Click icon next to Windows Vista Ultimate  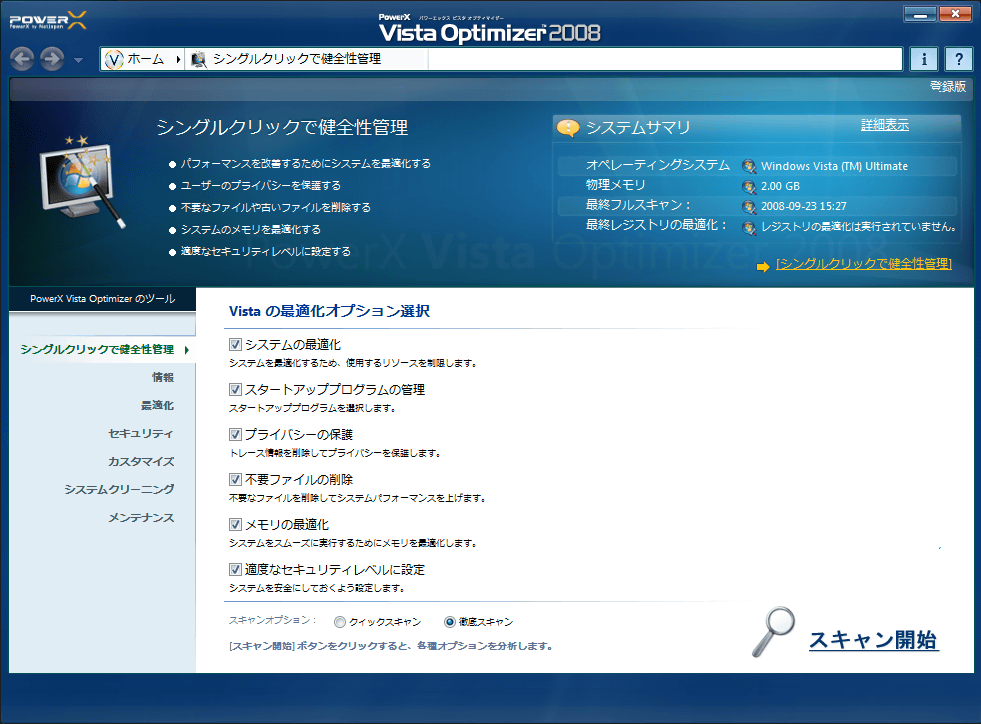pos(749,166)
